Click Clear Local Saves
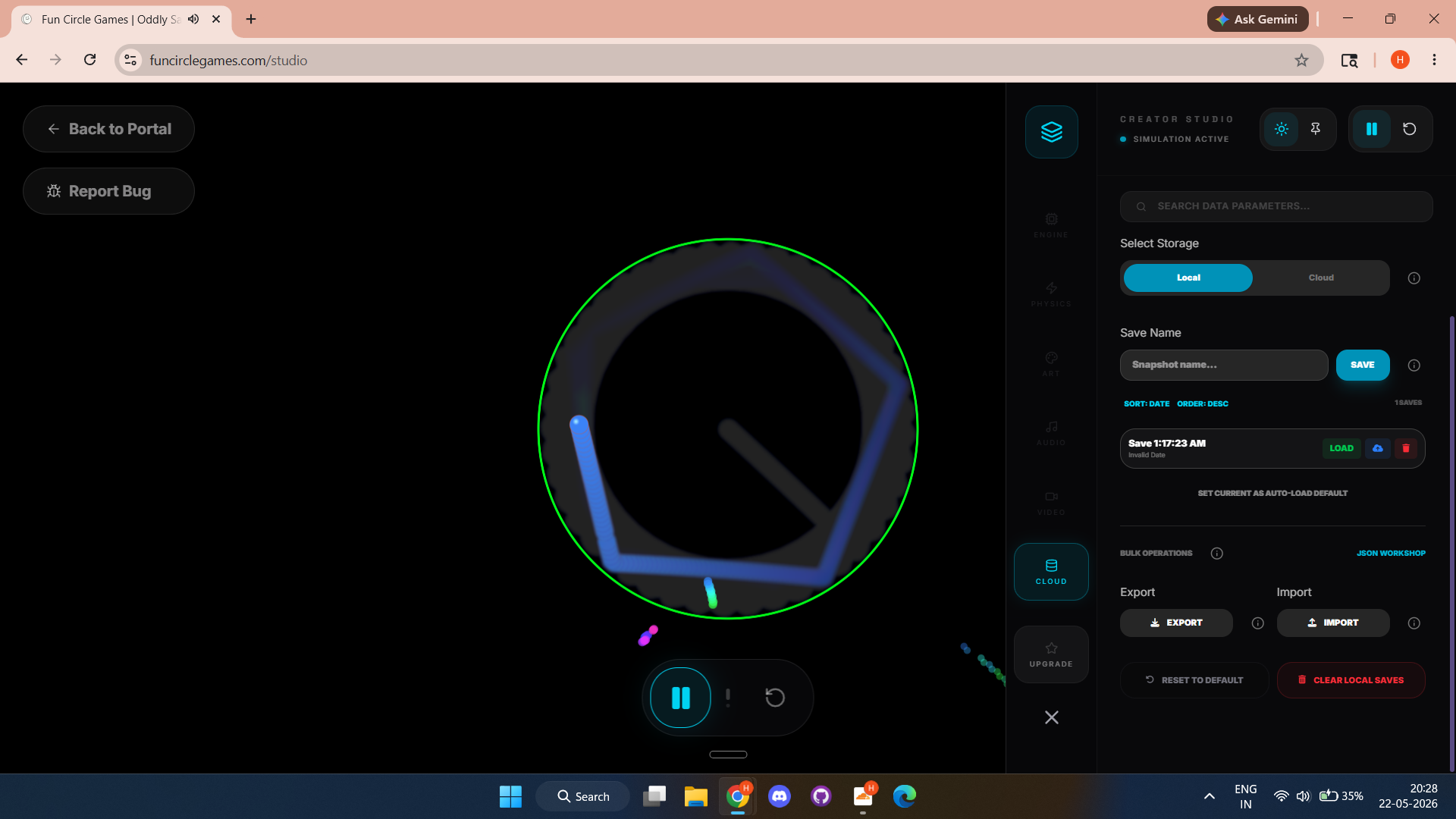 coord(1351,680)
